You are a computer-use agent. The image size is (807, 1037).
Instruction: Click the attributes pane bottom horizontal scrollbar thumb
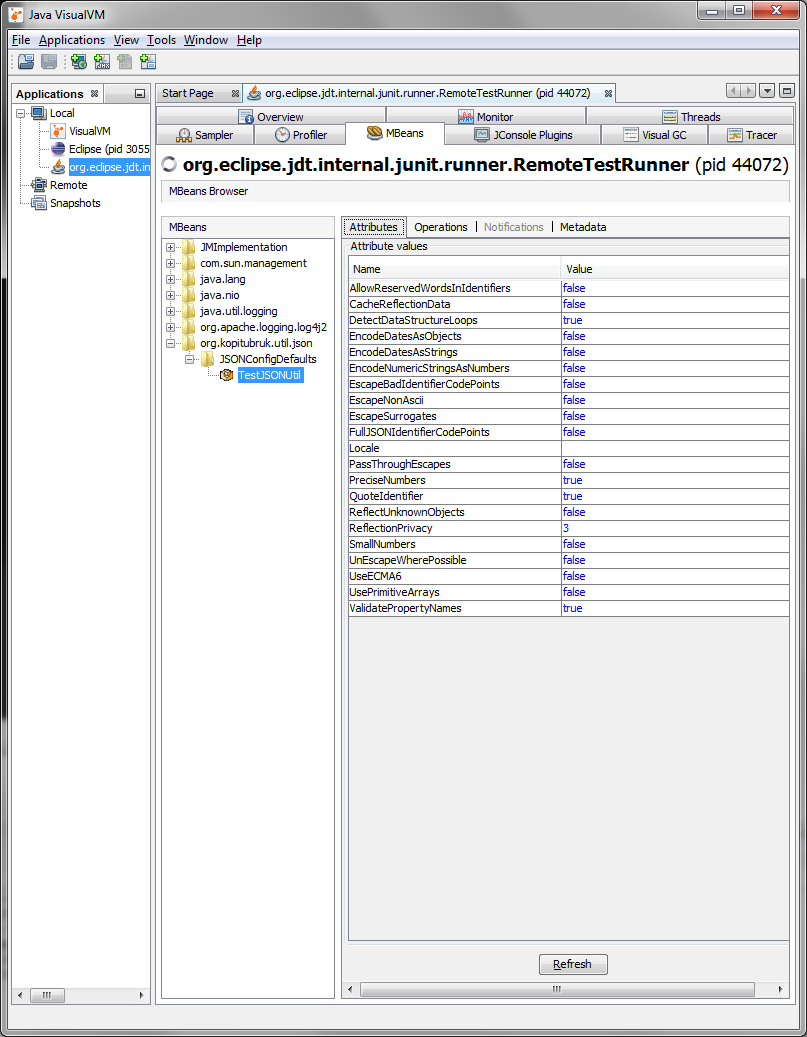557,989
